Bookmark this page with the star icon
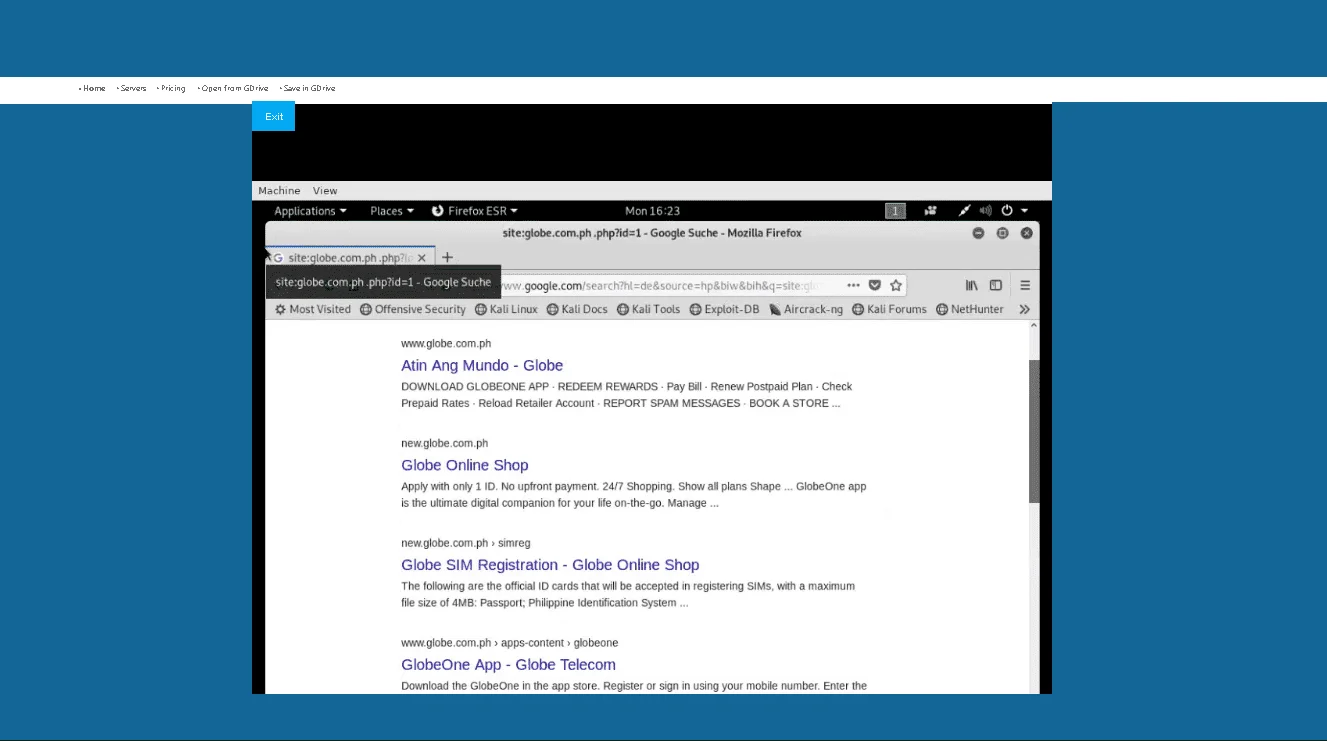1327x741 pixels. tap(896, 285)
